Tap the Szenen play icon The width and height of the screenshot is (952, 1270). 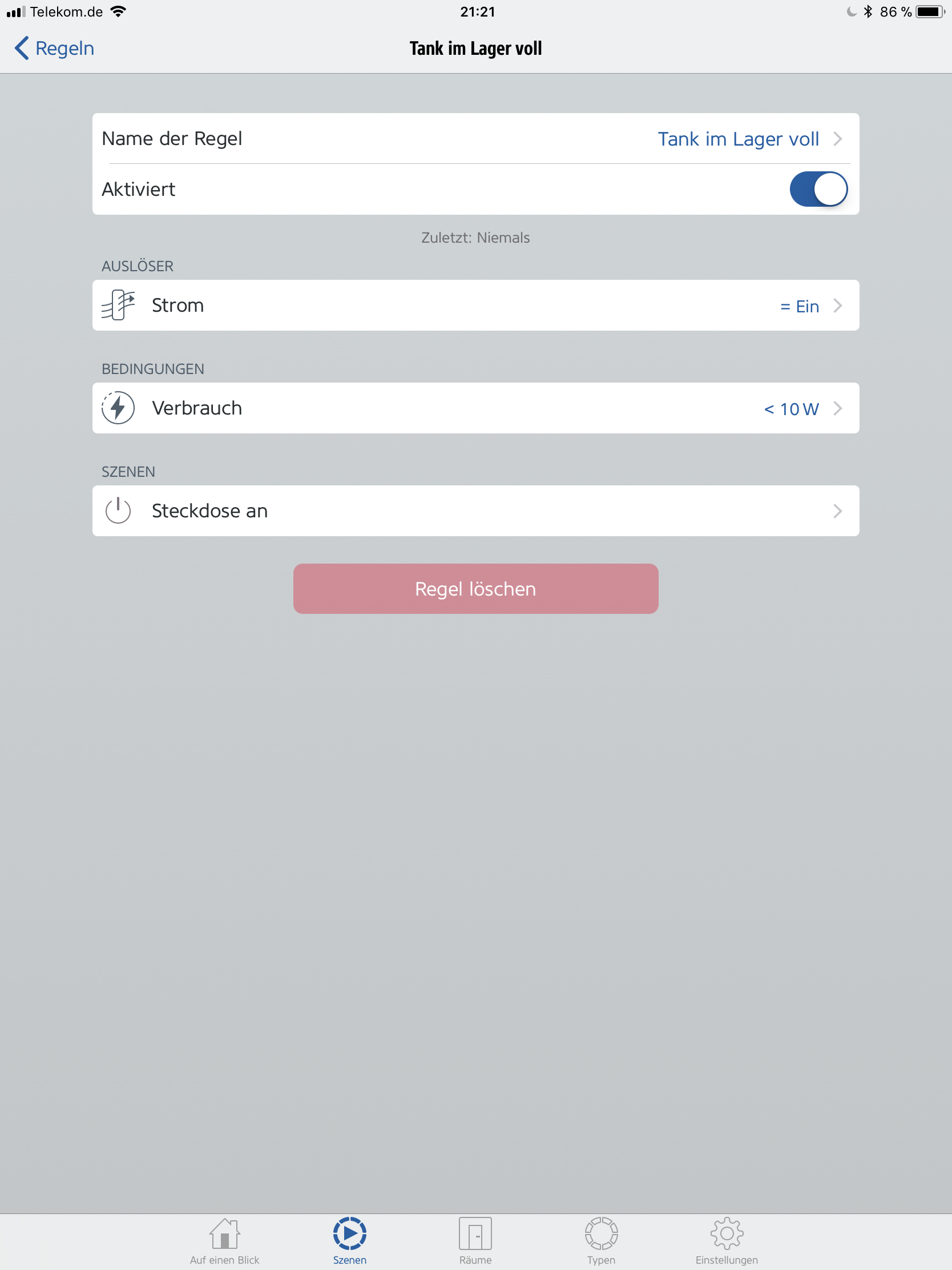349,1233
